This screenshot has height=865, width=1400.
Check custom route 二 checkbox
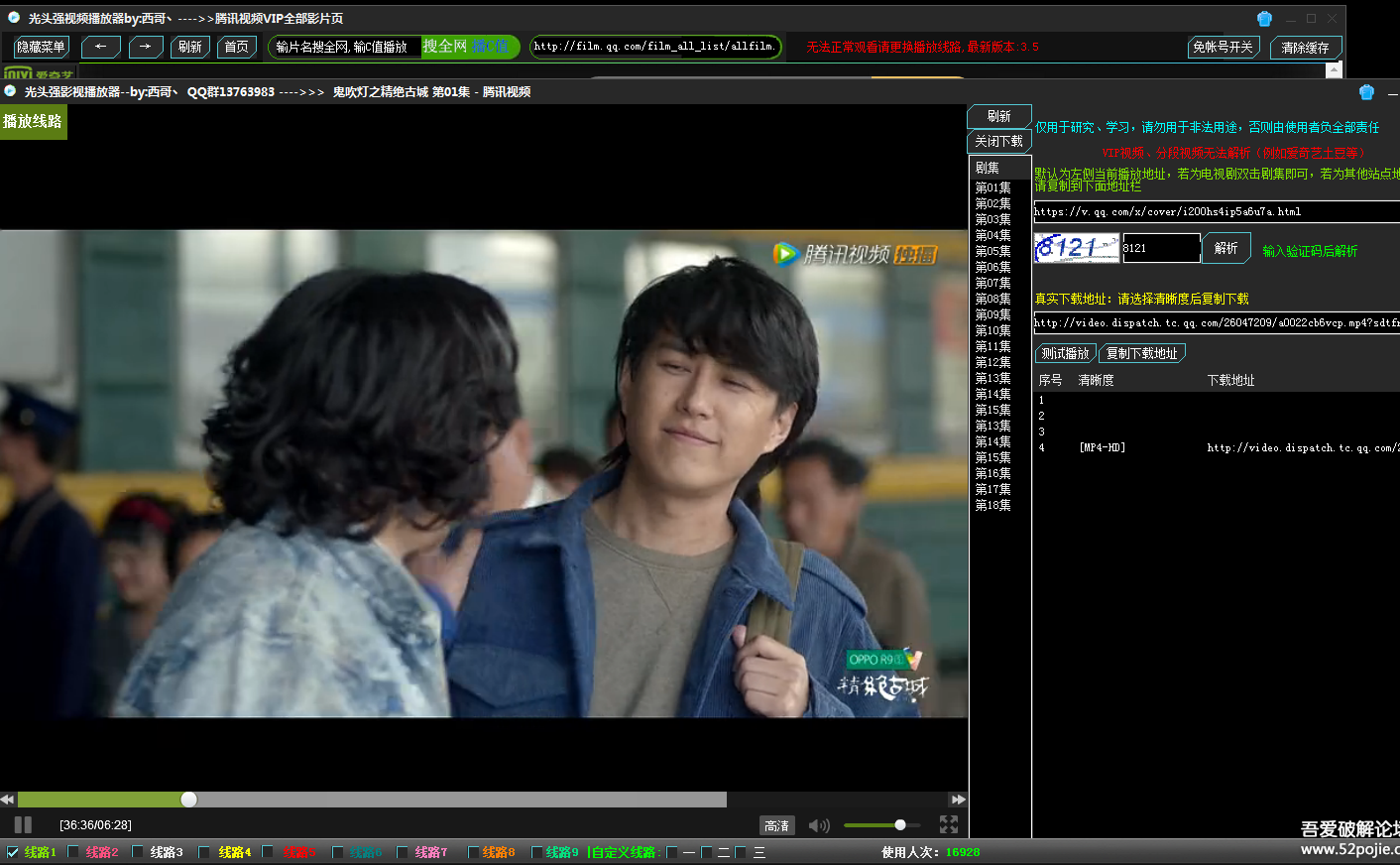tap(707, 852)
